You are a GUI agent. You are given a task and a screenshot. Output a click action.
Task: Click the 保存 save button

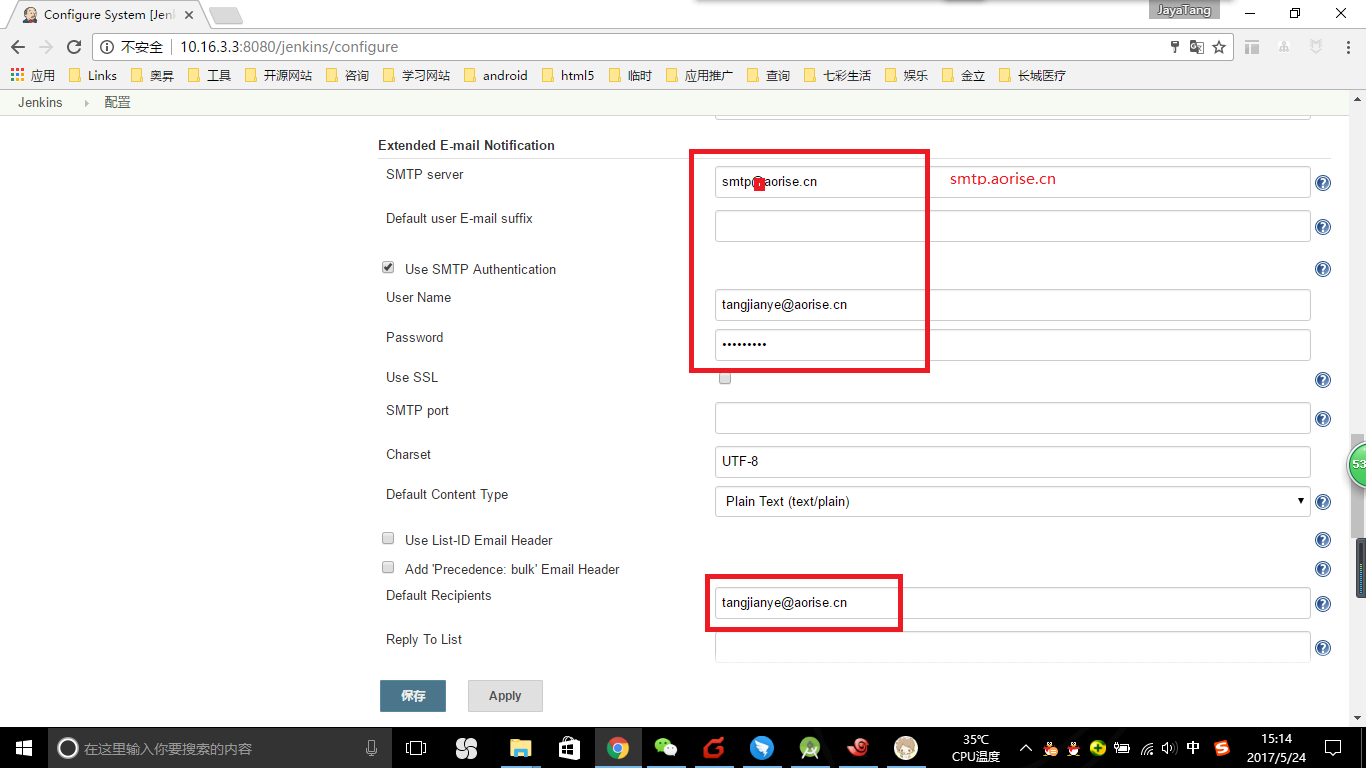(413, 696)
